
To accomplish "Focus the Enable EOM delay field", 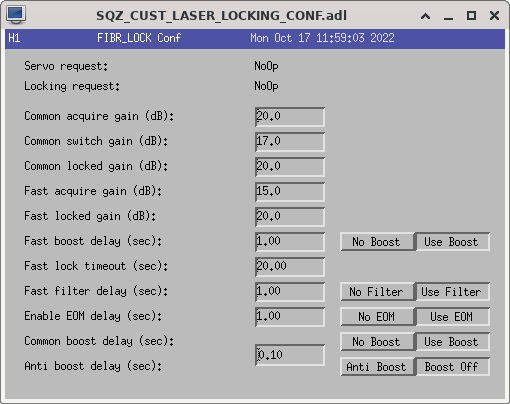I will [x=290, y=317].
